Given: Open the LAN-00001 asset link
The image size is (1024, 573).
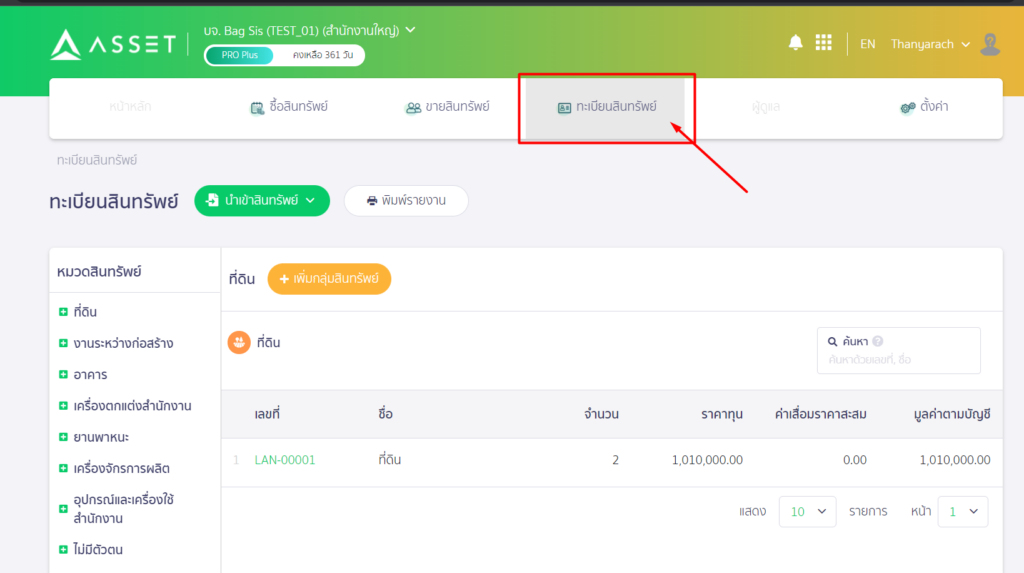Looking at the screenshot, I should [285, 460].
